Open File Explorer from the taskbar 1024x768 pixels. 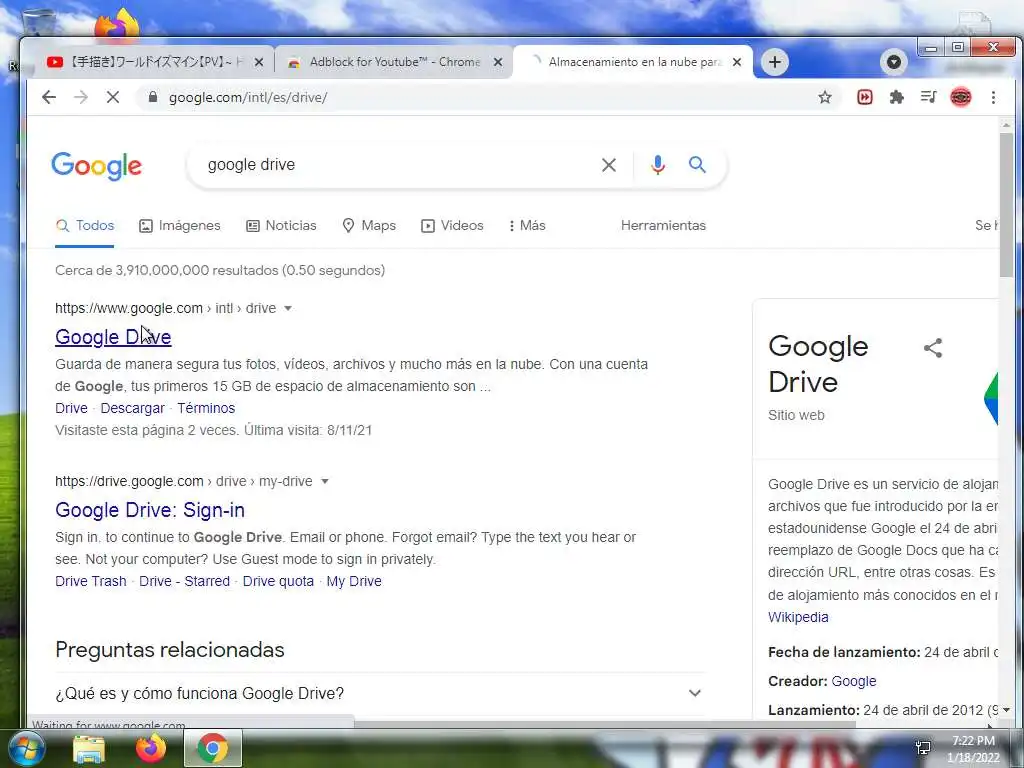pyautogui.click(x=89, y=749)
